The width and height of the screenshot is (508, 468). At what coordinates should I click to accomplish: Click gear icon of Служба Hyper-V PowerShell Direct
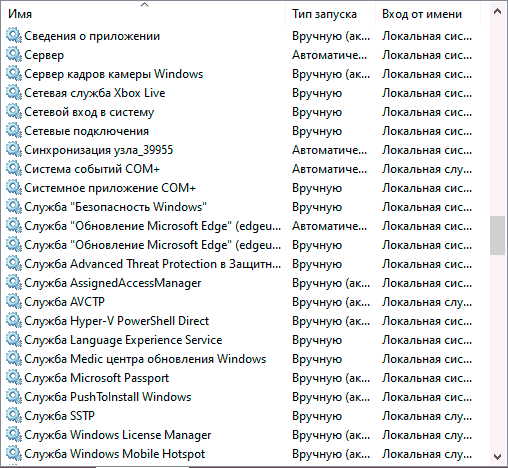(14, 321)
